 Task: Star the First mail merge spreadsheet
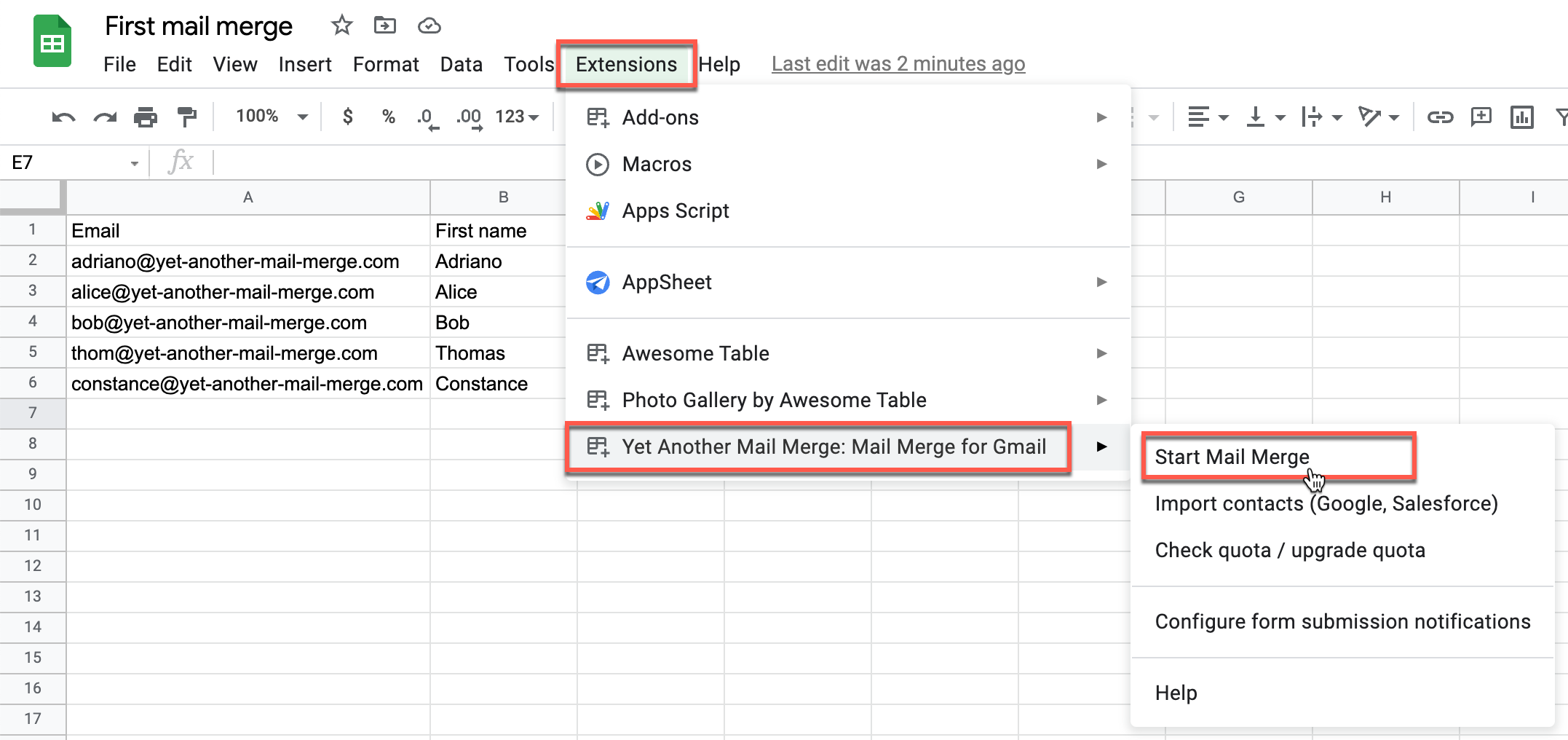tap(341, 25)
